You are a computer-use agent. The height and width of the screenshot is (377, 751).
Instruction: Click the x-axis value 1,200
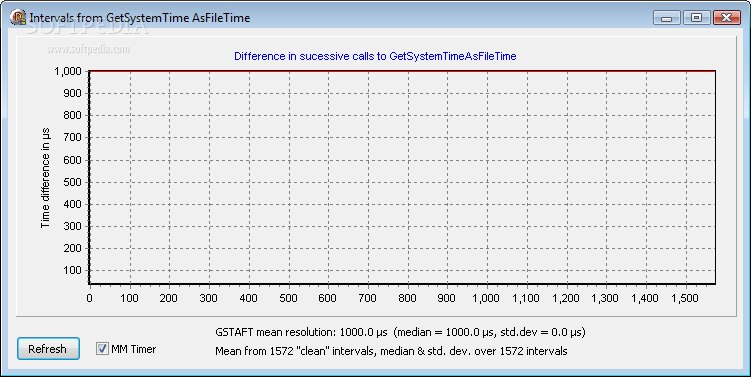(566, 298)
